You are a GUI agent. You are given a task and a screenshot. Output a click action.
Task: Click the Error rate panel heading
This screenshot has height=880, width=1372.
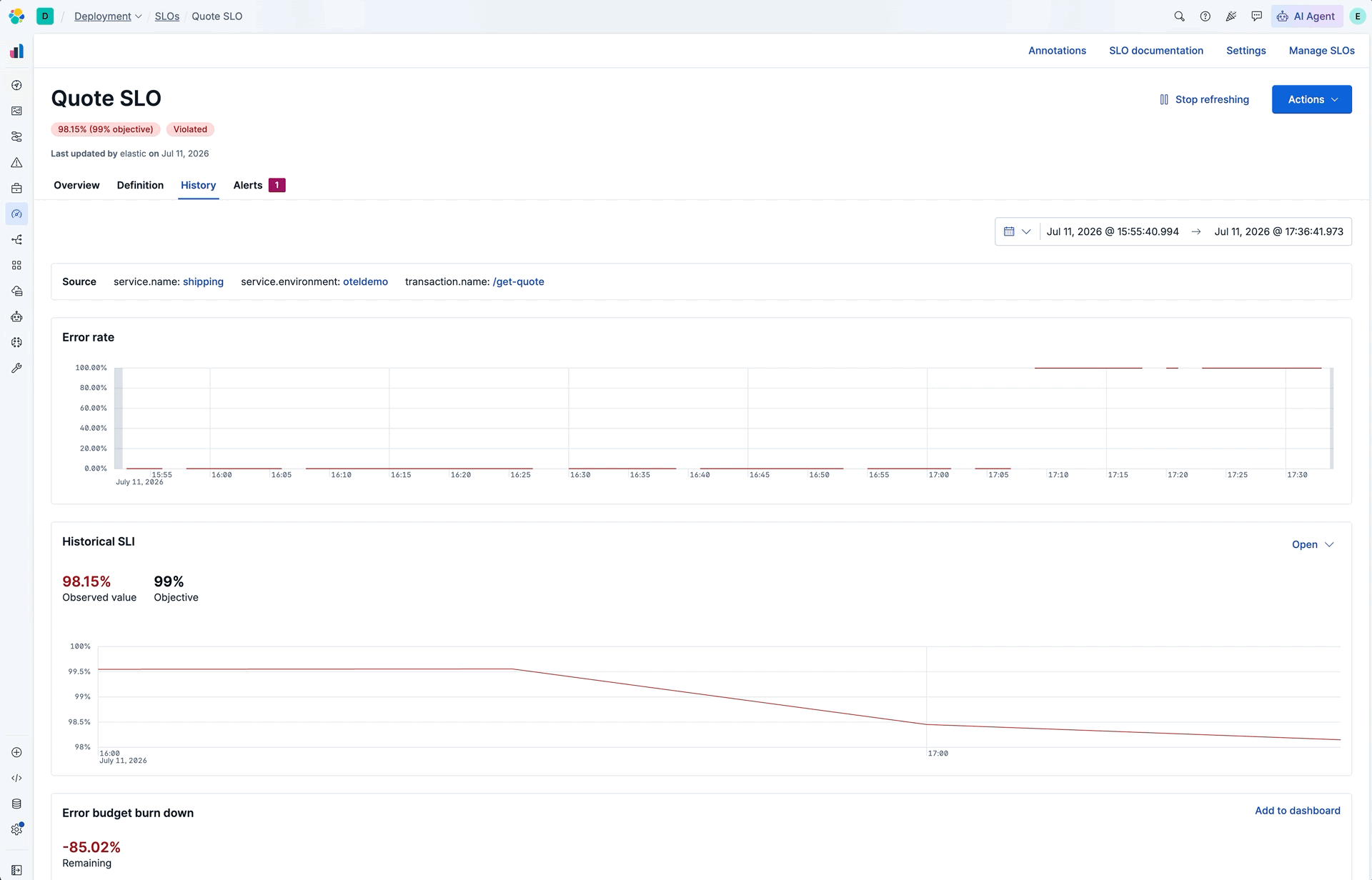tap(88, 337)
